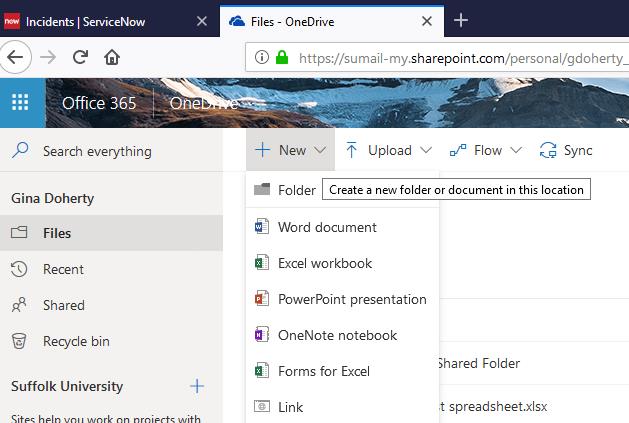Close the Files - OneDrive tab

tap(427, 21)
